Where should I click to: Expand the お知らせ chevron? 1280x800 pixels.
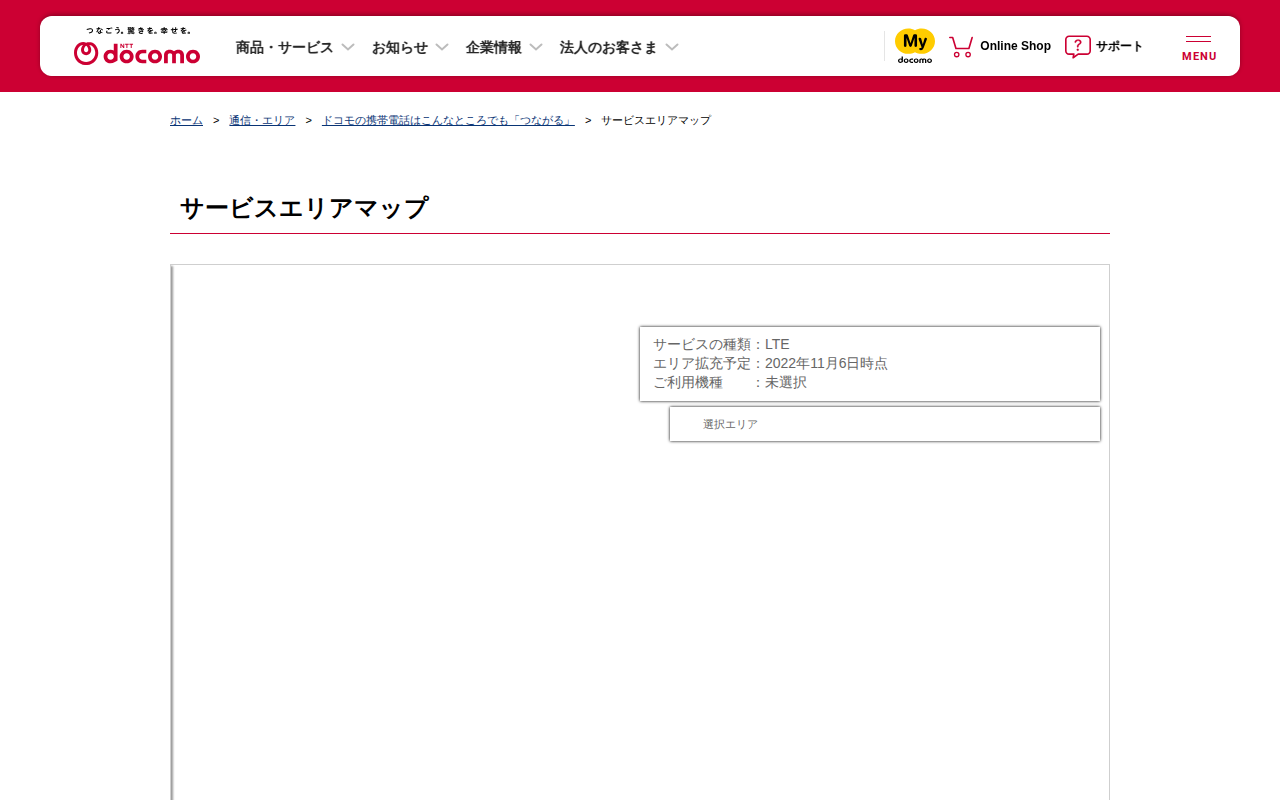coord(442,47)
